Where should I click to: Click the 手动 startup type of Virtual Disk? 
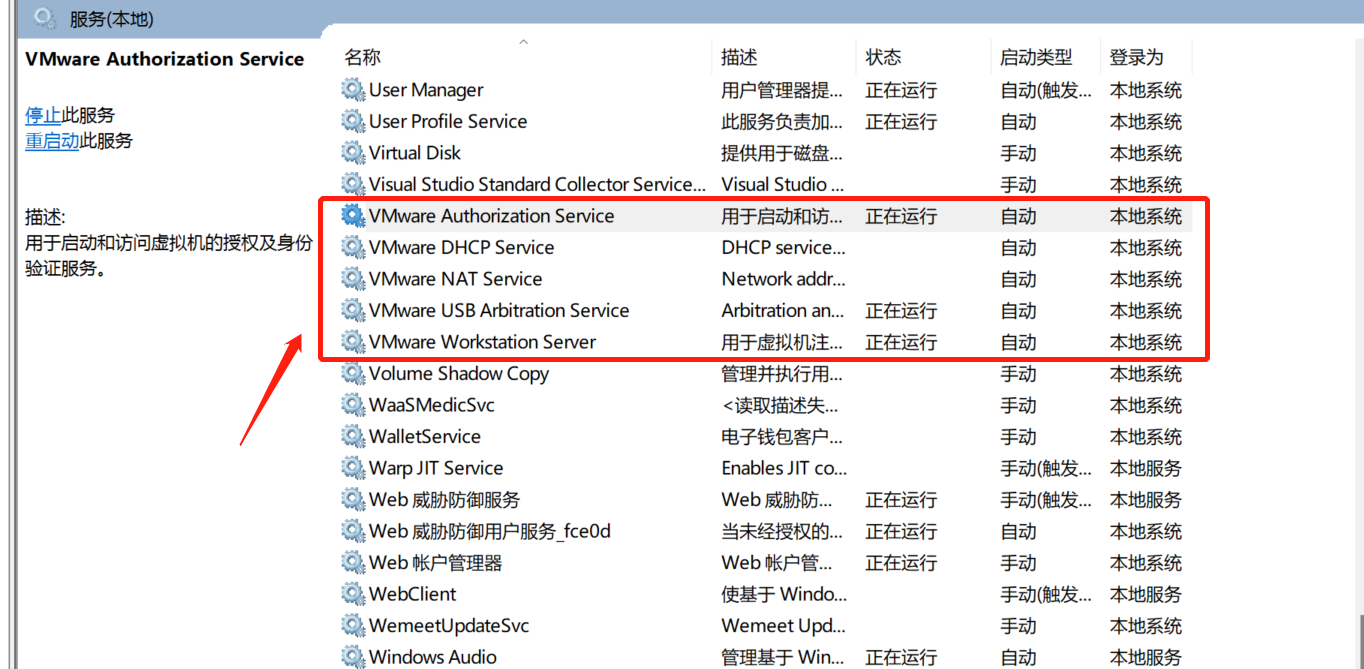click(1018, 153)
